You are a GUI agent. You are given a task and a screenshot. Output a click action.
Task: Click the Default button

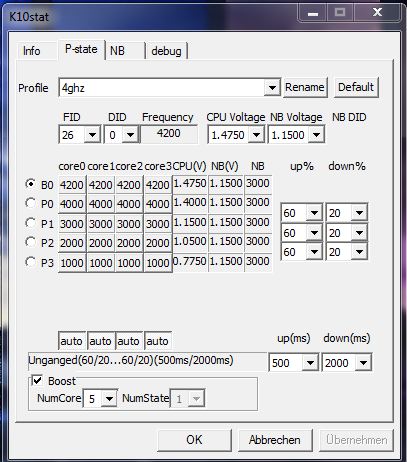pyautogui.click(x=356, y=87)
